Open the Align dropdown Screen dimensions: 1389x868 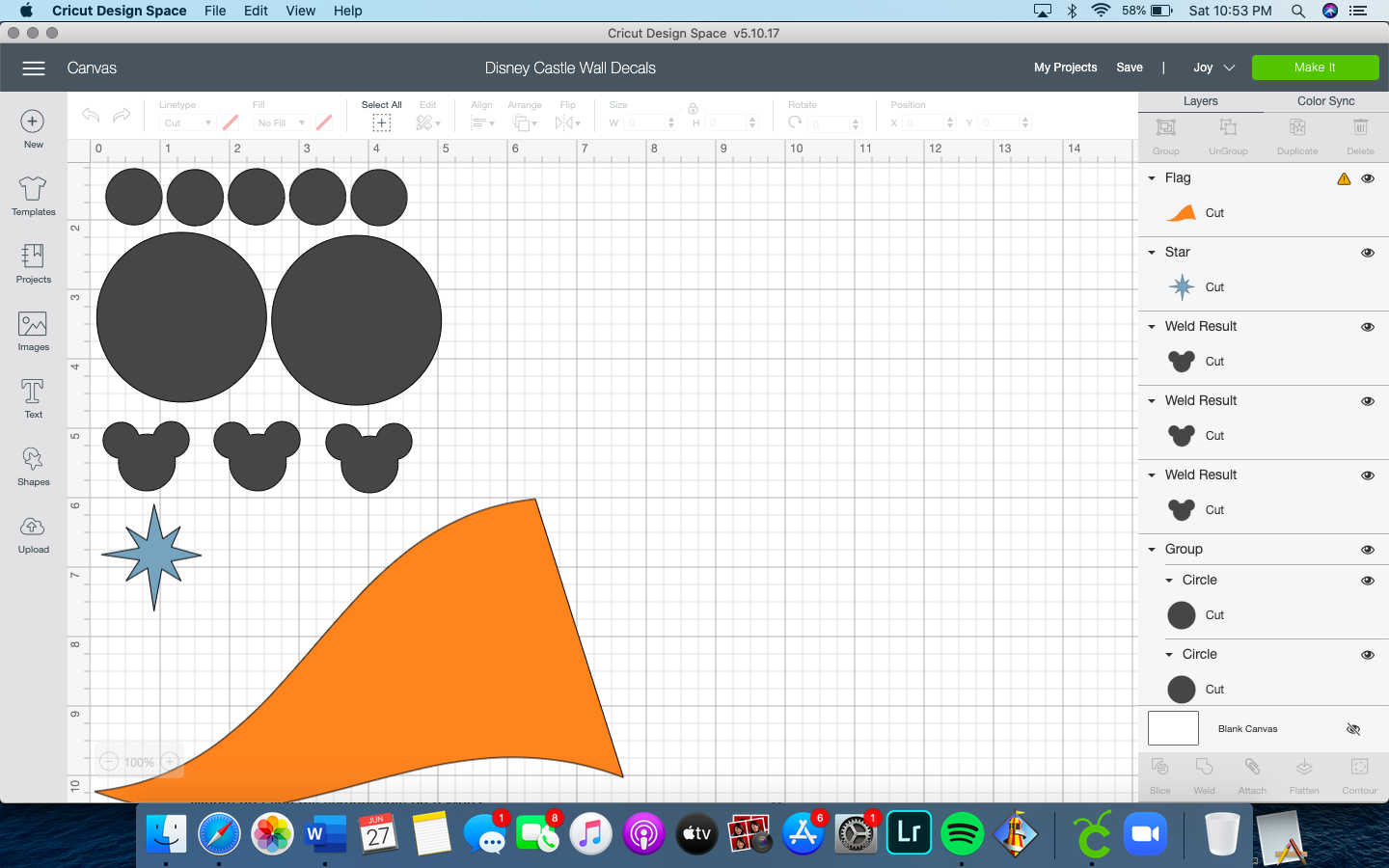482,122
